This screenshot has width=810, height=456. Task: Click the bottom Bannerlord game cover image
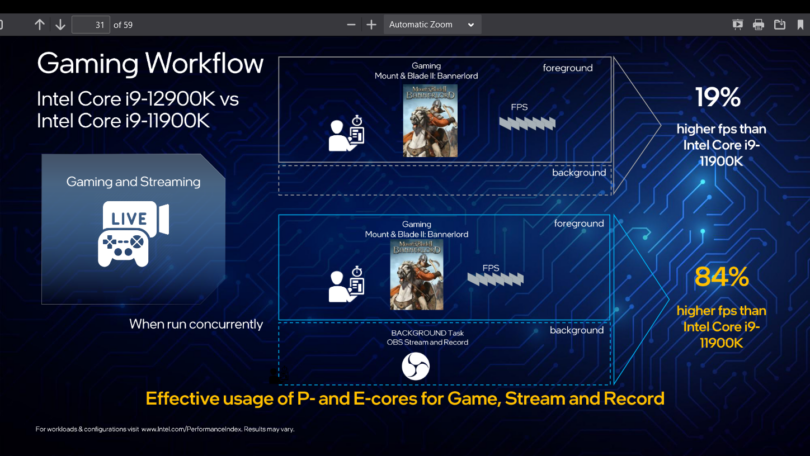pos(417,274)
